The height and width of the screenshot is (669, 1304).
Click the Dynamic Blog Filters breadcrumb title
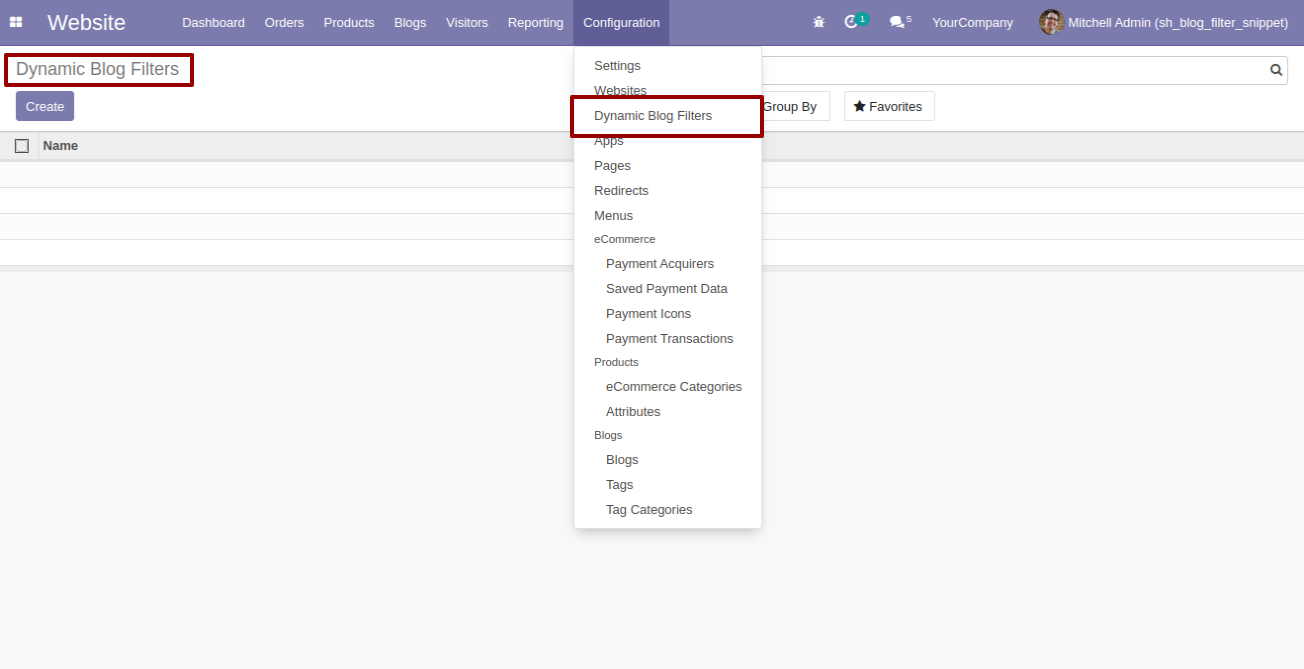tap(97, 69)
